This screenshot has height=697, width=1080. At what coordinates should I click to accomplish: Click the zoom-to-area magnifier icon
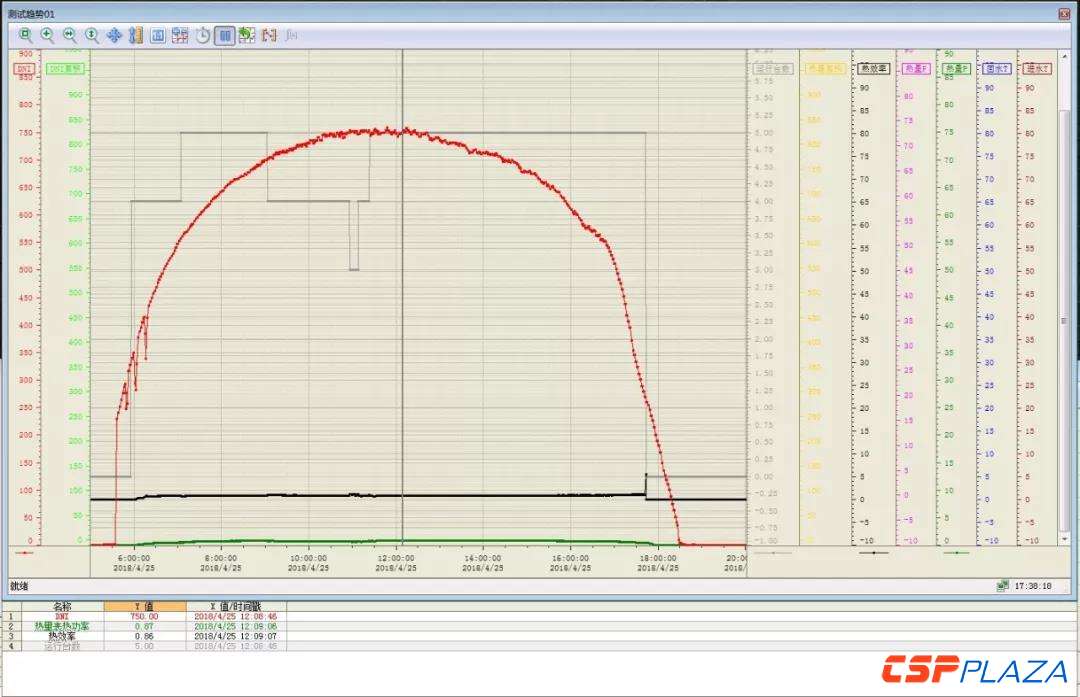click(x=26, y=35)
